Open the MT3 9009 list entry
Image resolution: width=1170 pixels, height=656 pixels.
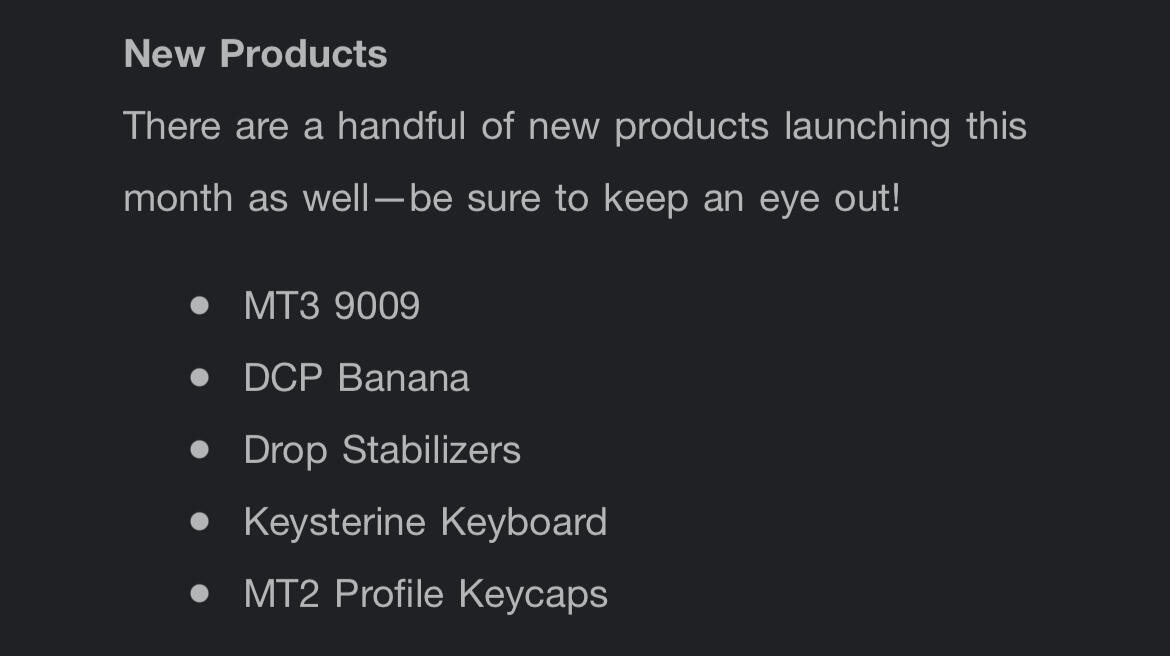click(x=332, y=305)
